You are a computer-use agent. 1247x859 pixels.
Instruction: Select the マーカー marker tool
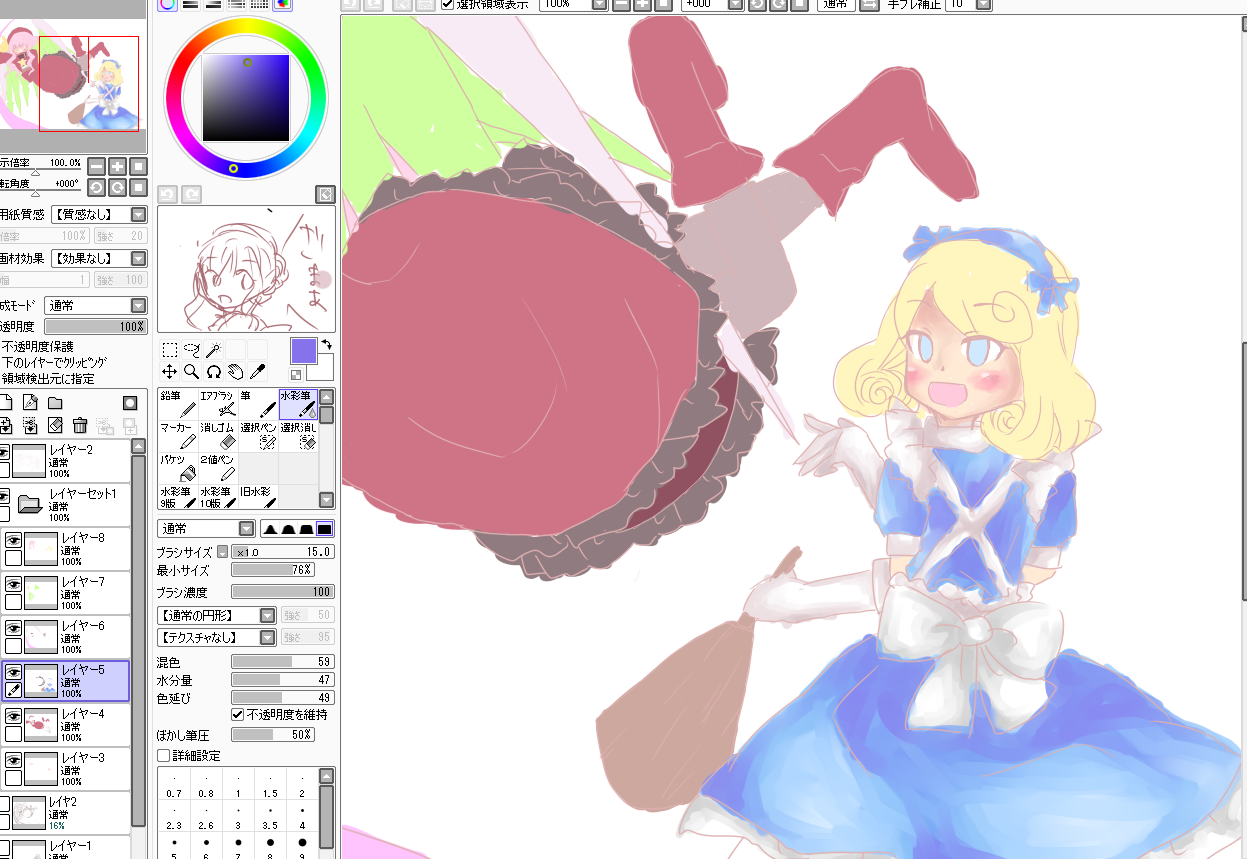[x=178, y=436]
